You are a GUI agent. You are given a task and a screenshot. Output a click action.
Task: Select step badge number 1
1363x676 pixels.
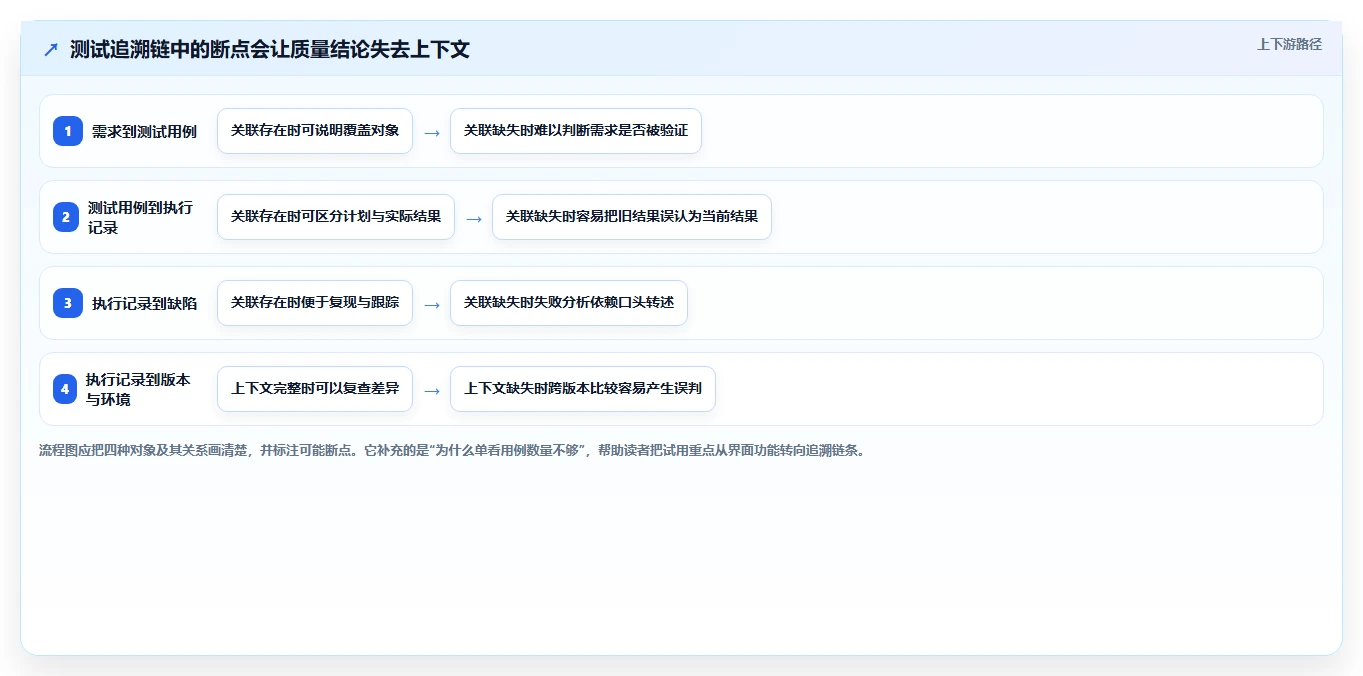[x=68, y=131]
